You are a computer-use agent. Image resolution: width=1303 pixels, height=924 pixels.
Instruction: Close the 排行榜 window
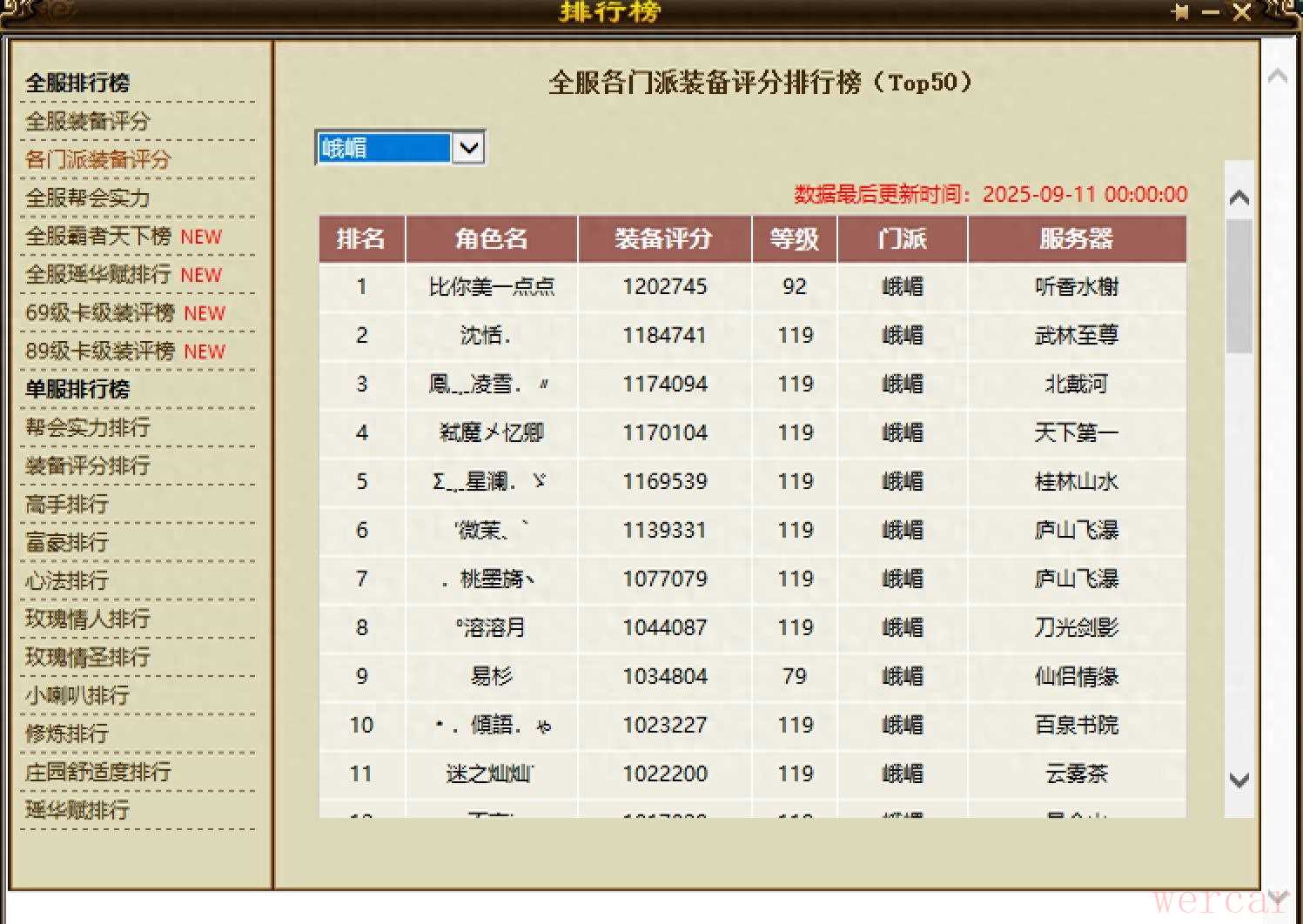(x=1242, y=12)
